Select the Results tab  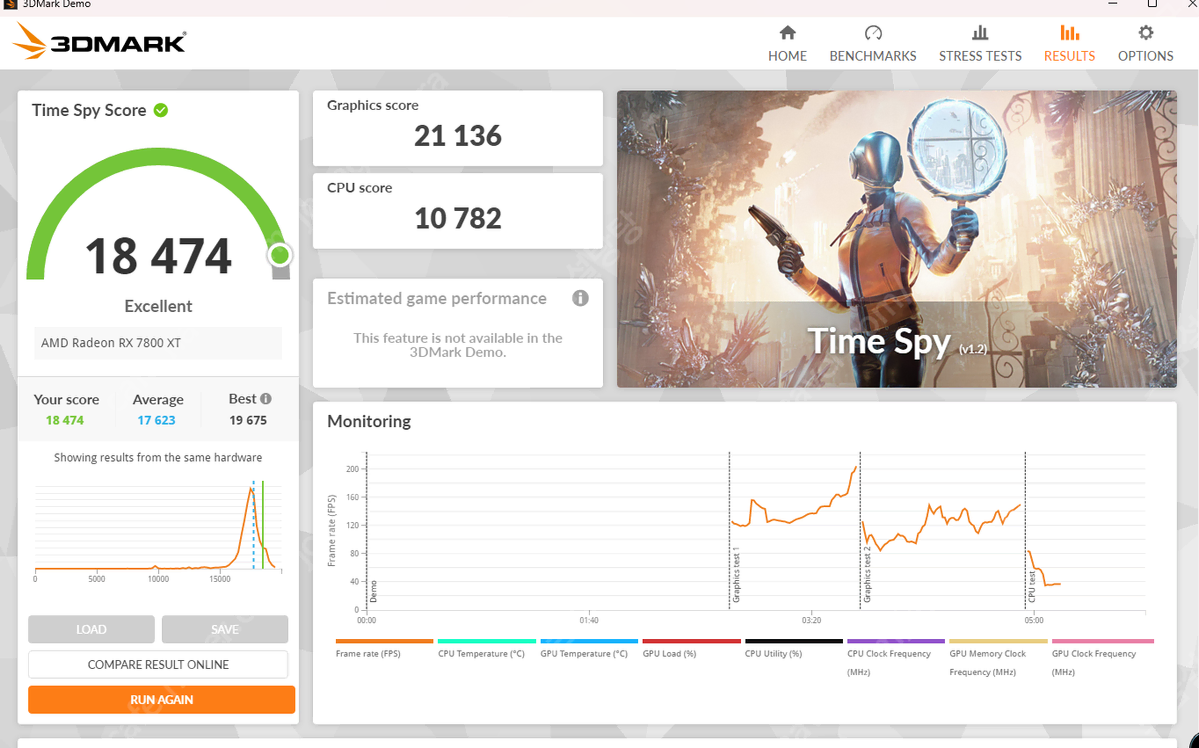[x=1069, y=44]
